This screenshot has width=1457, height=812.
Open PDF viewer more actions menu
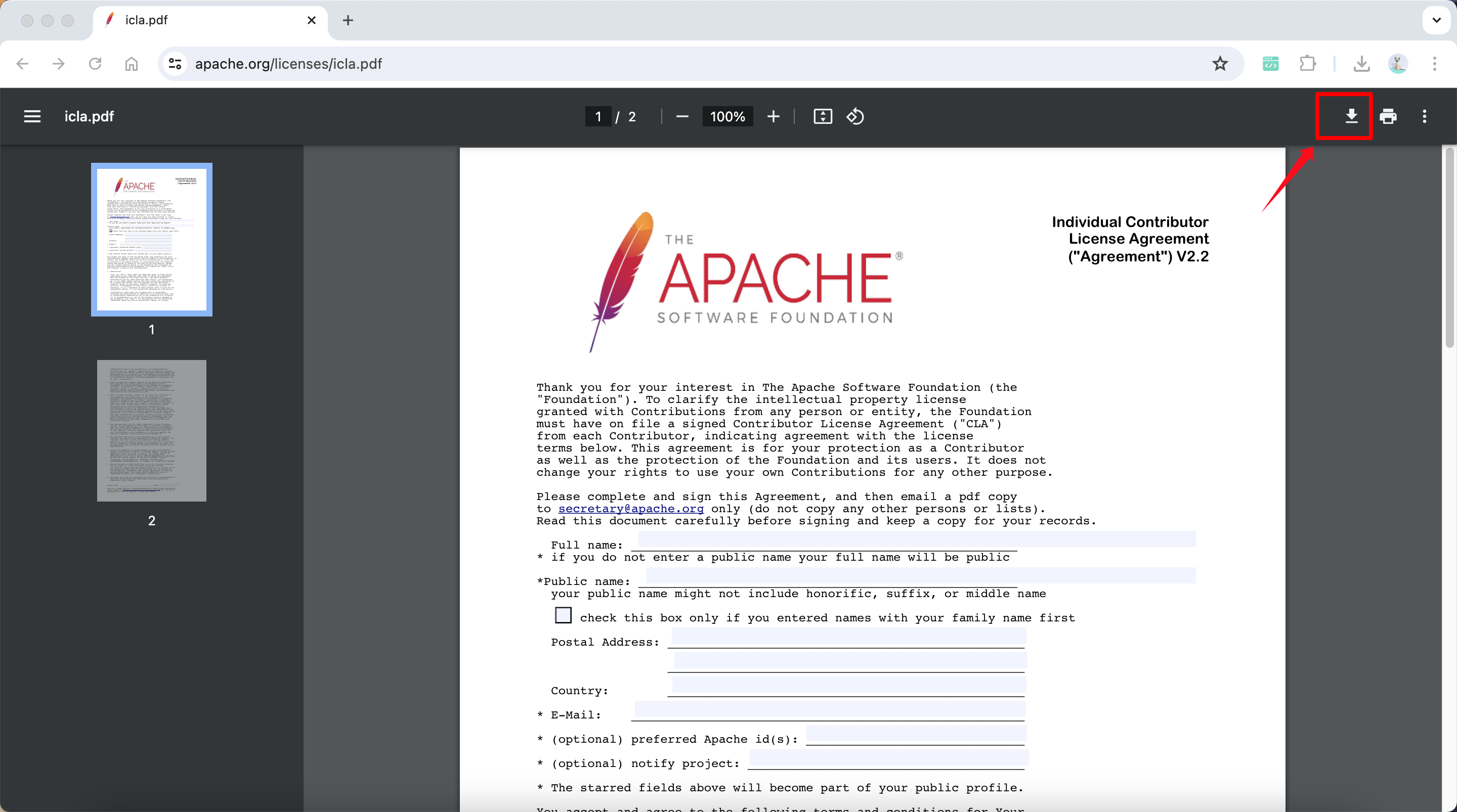point(1424,116)
